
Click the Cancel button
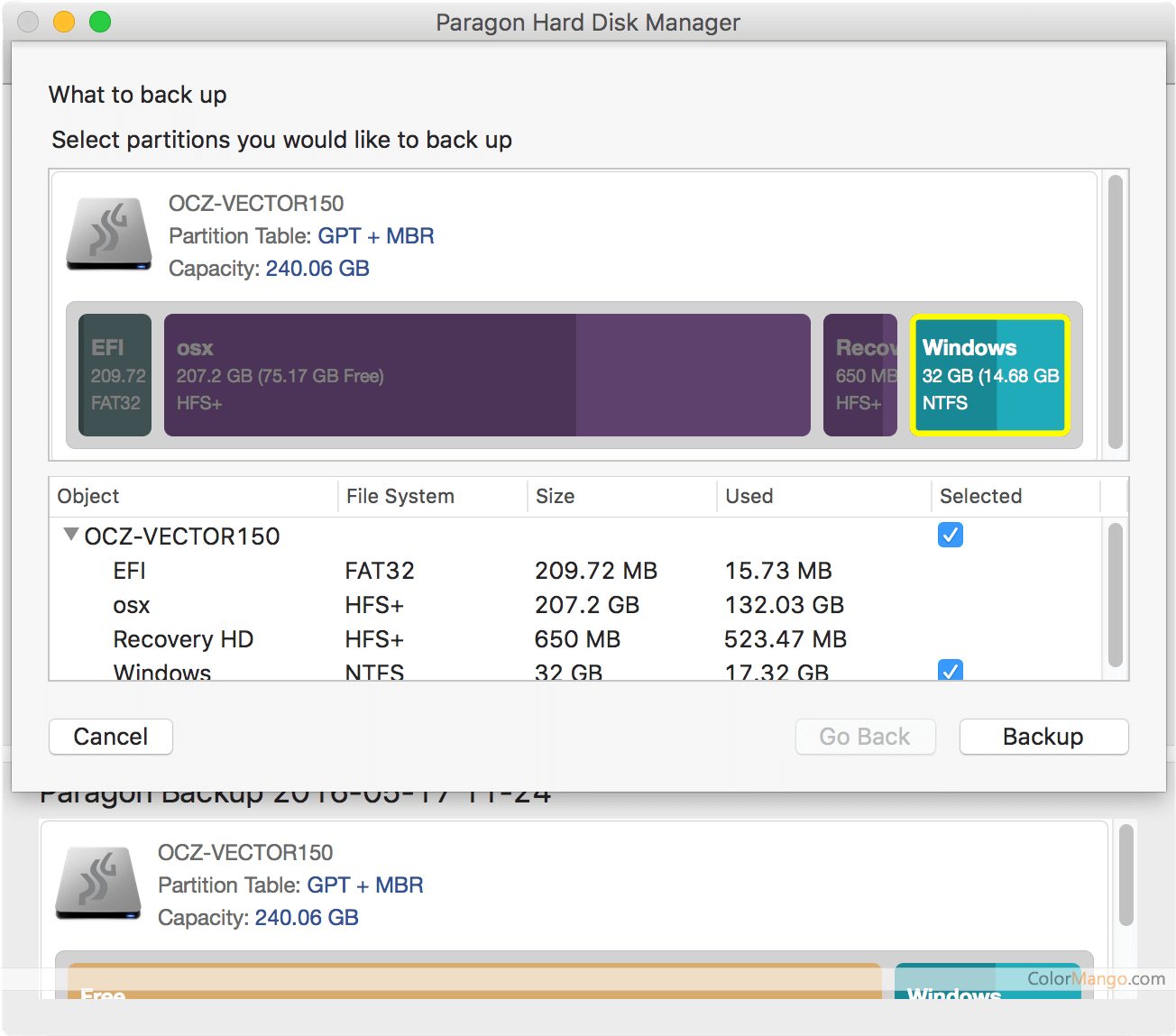[111, 737]
